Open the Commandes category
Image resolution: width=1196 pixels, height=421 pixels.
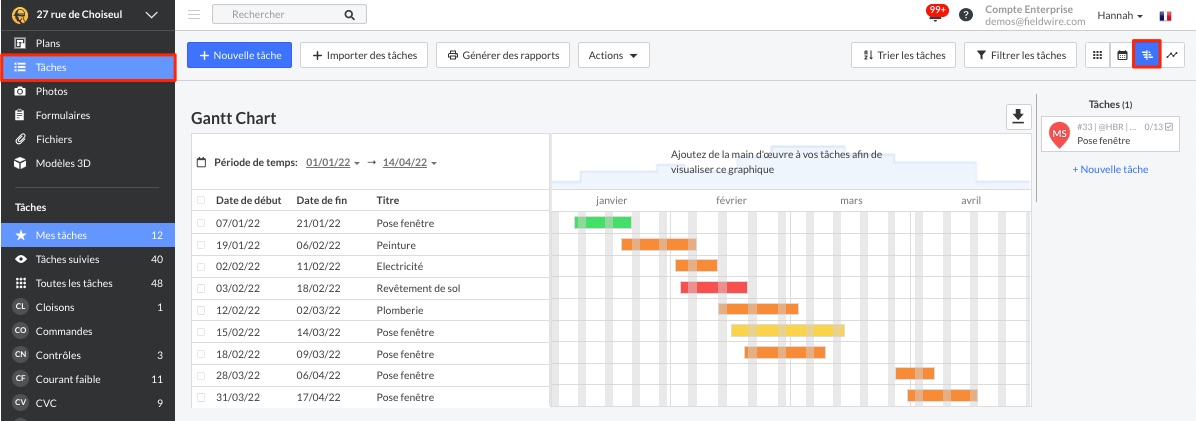point(88,331)
